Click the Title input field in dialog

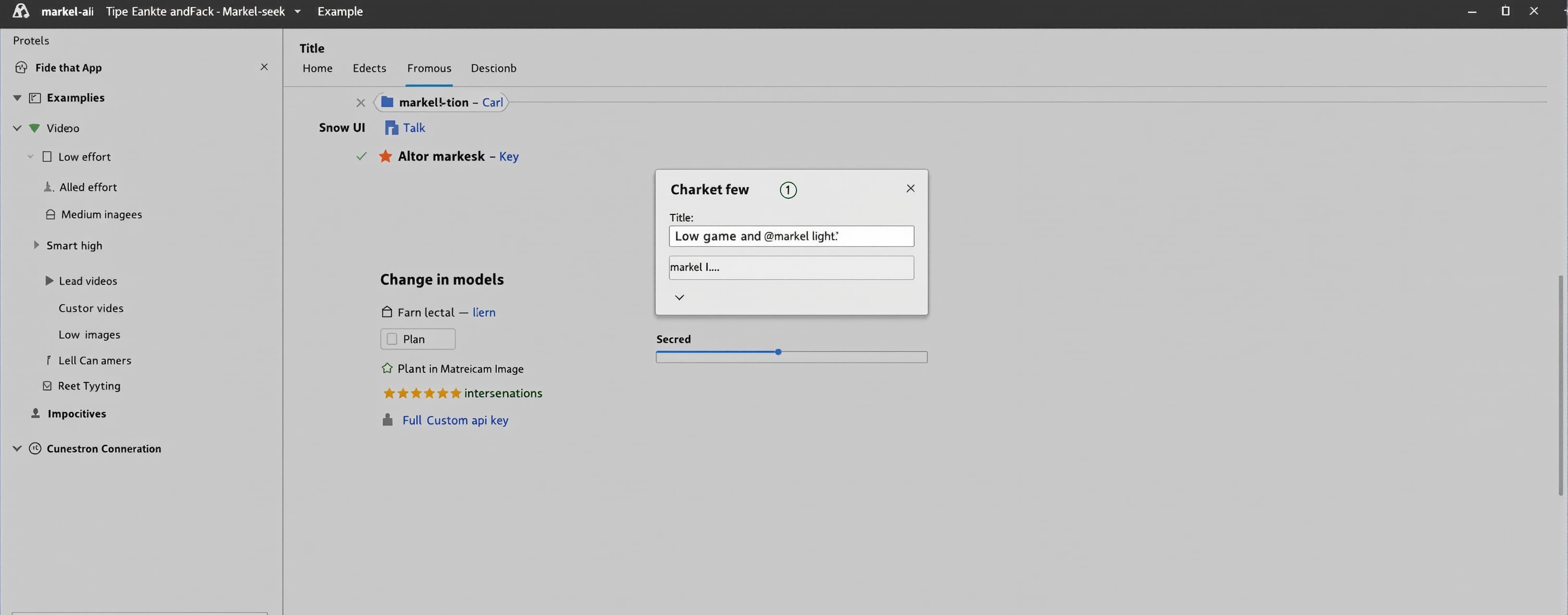(x=791, y=236)
